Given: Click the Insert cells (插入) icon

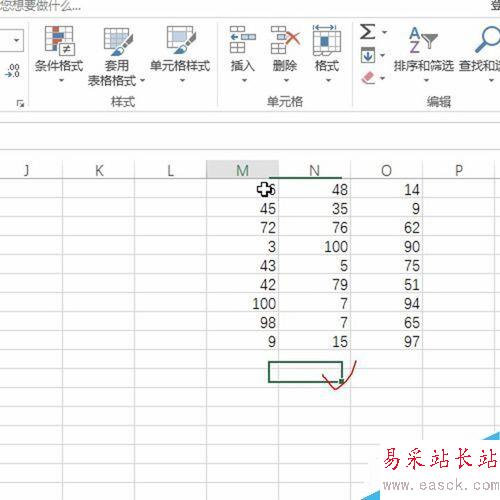Looking at the screenshot, I should pyautogui.click(x=243, y=40).
